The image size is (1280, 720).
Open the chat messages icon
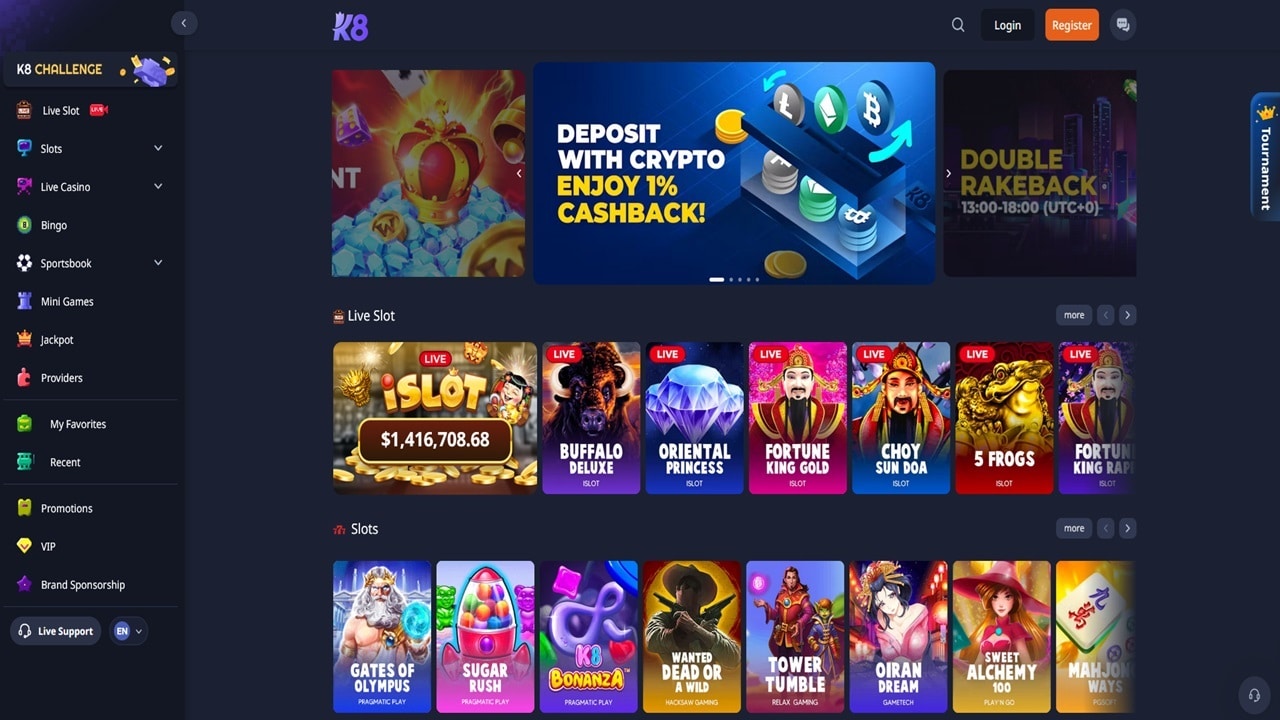coord(1123,25)
